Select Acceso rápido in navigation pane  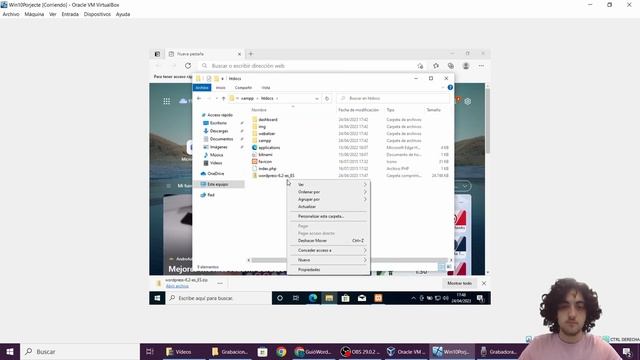point(220,115)
